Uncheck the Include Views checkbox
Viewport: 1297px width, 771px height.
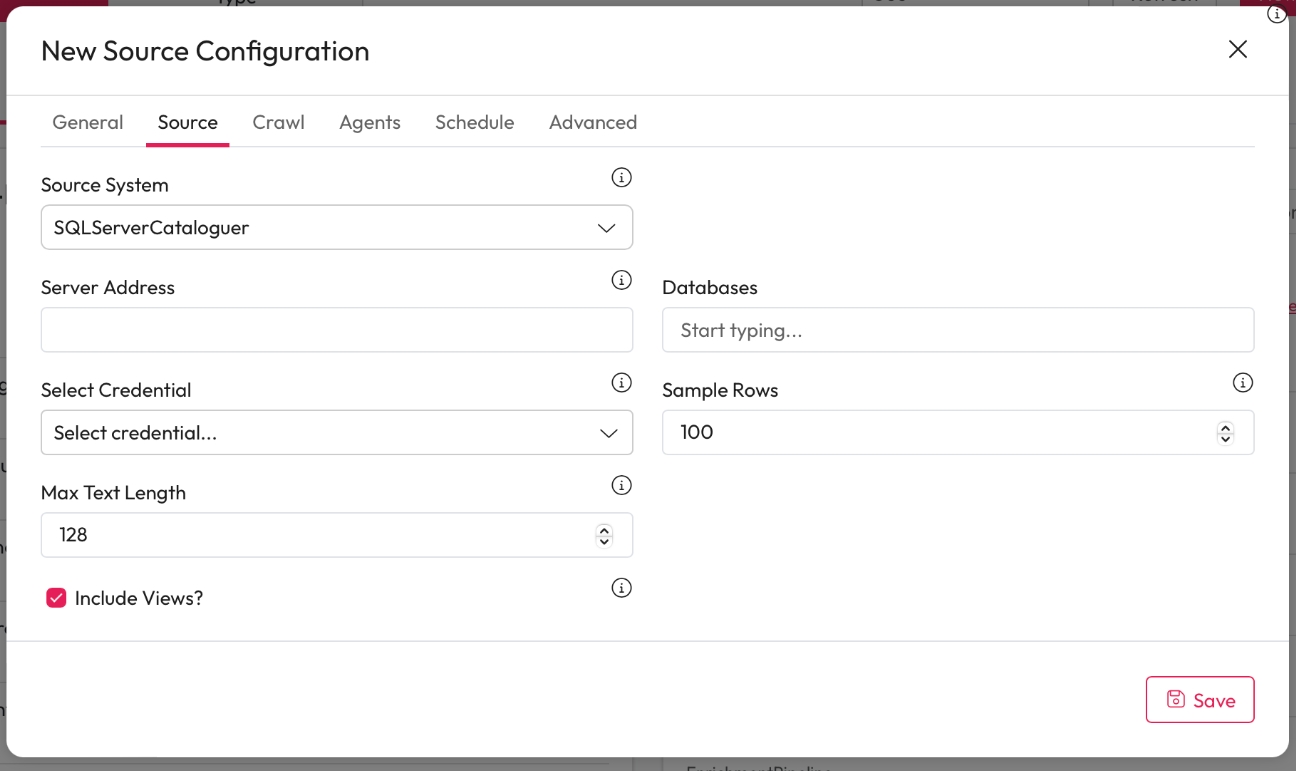[56, 598]
